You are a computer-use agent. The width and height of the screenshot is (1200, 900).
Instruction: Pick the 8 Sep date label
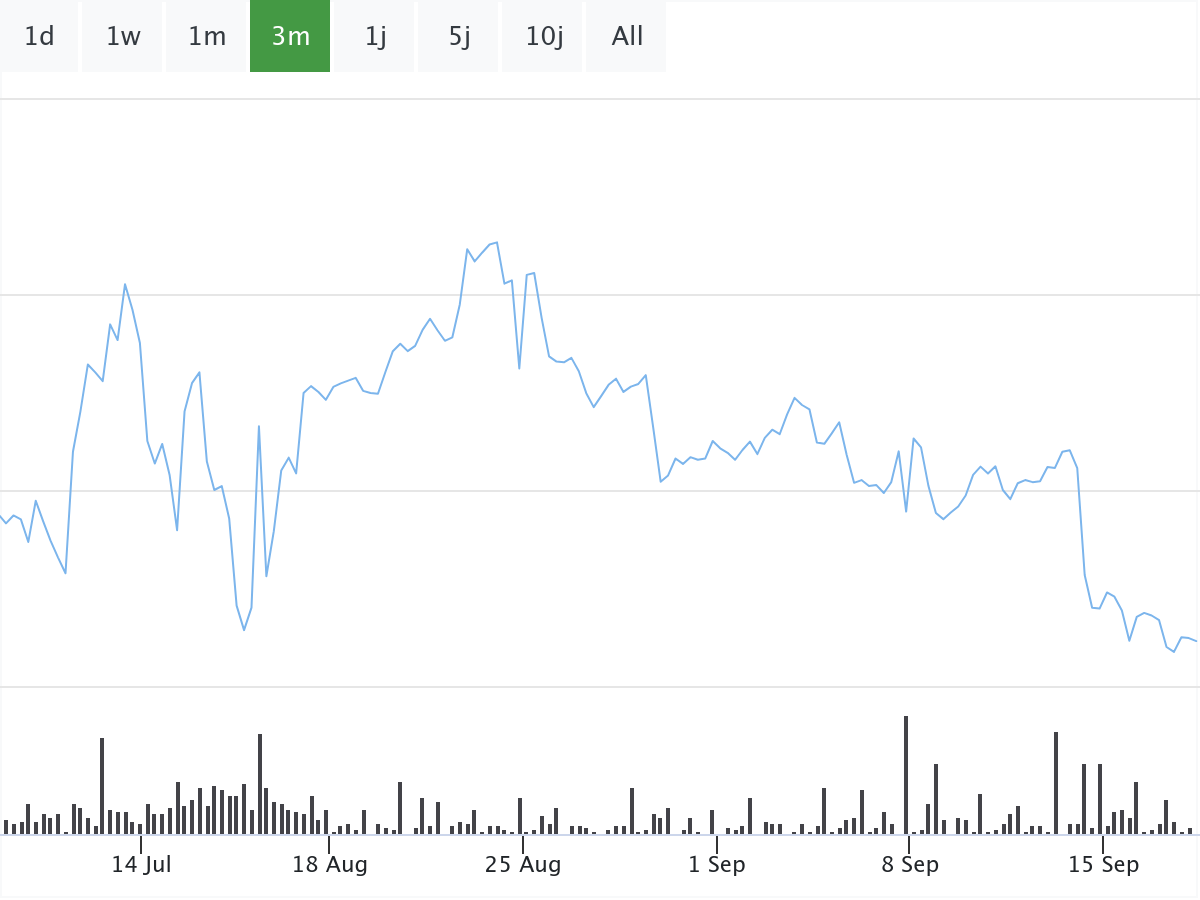pyautogui.click(x=910, y=865)
